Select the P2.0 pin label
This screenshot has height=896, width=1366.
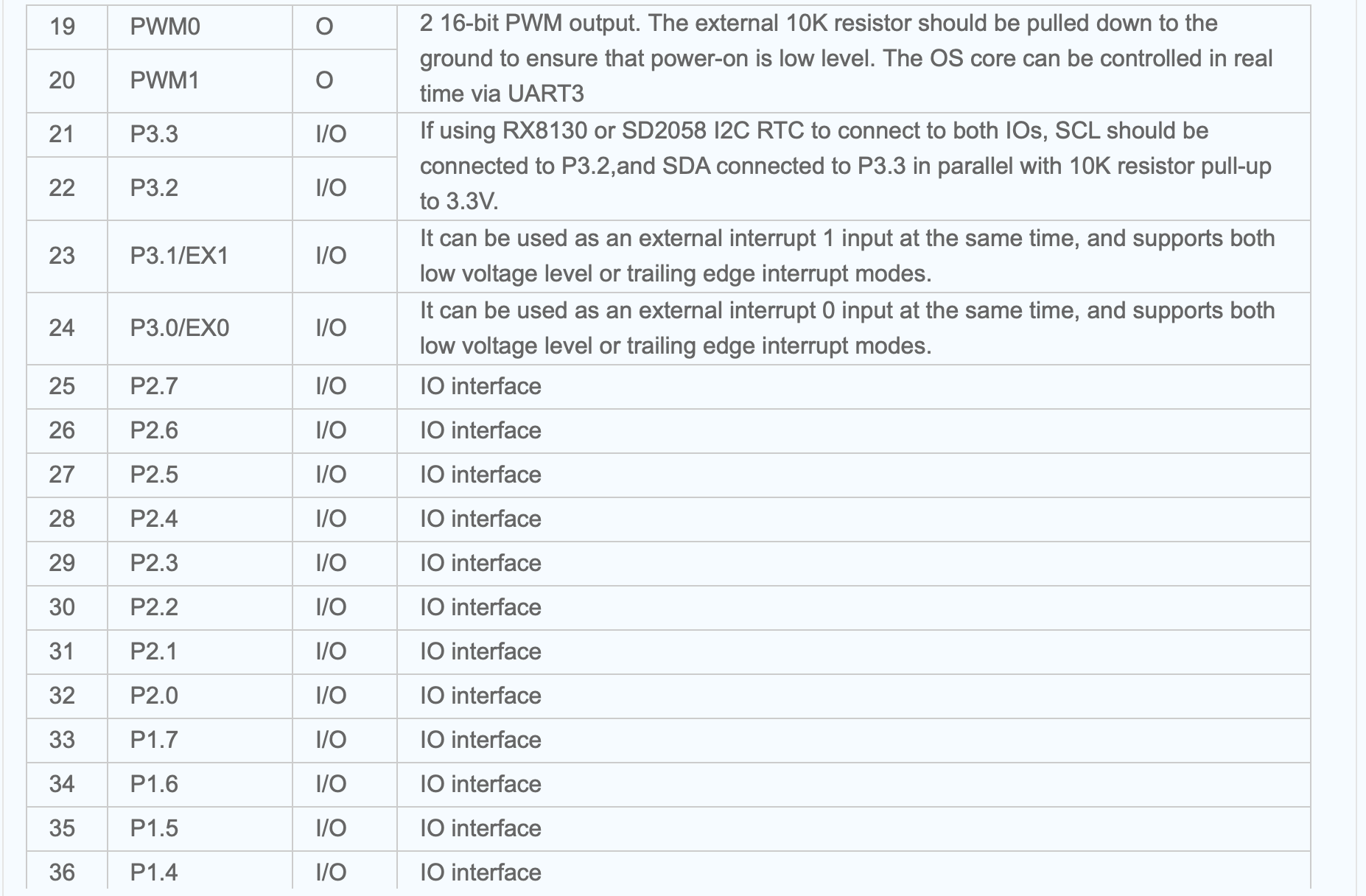[x=154, y=696]
